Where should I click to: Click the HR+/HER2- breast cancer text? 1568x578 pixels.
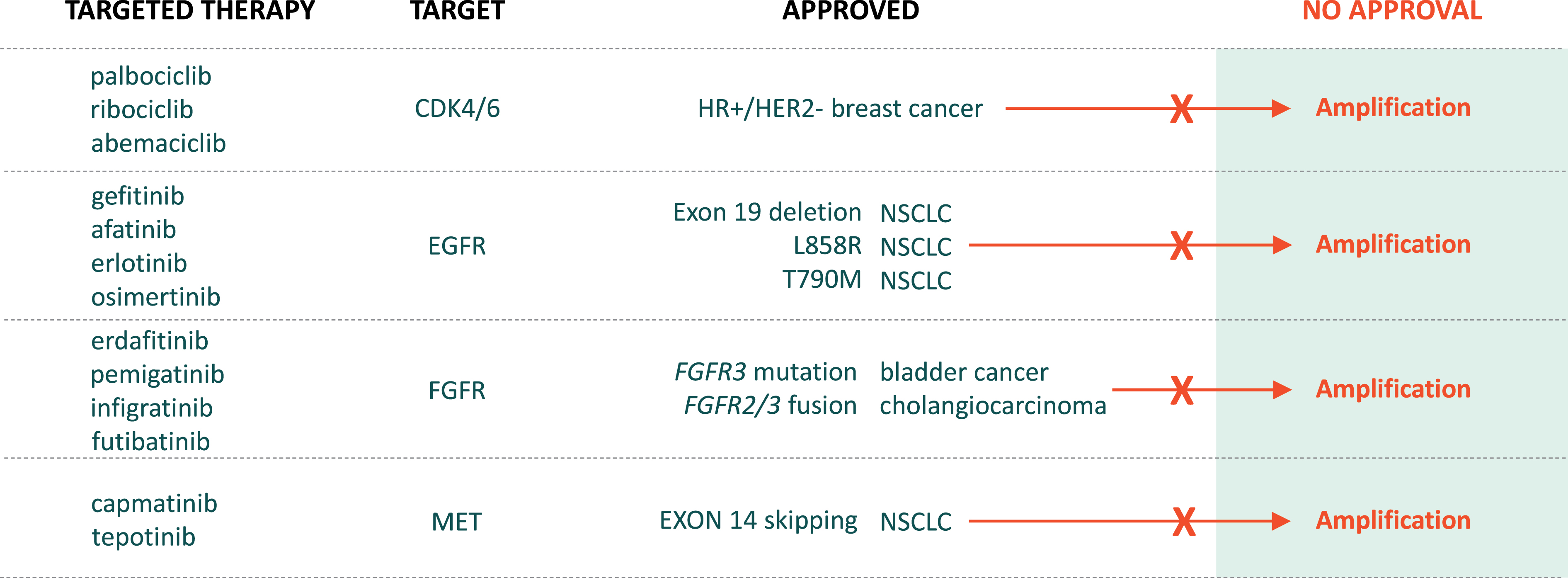(x=840, y=109)
